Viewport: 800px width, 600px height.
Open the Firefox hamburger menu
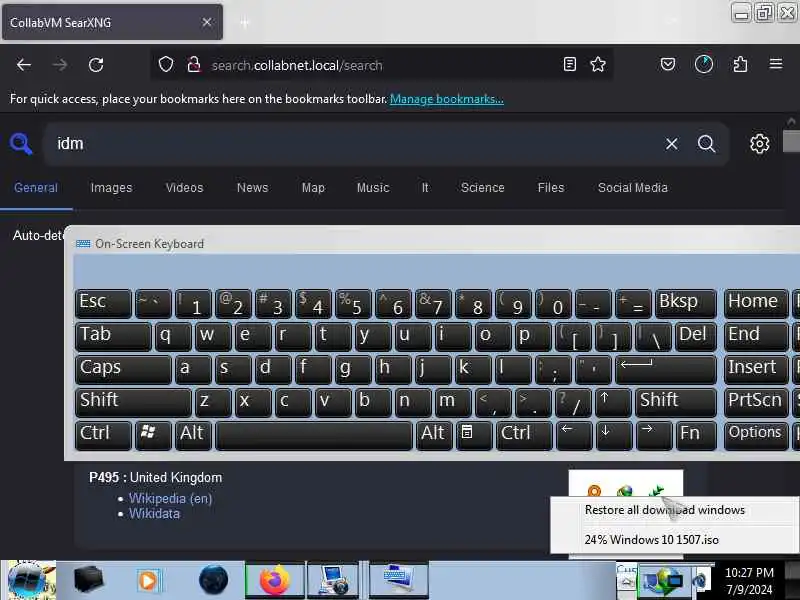point(776,64)
